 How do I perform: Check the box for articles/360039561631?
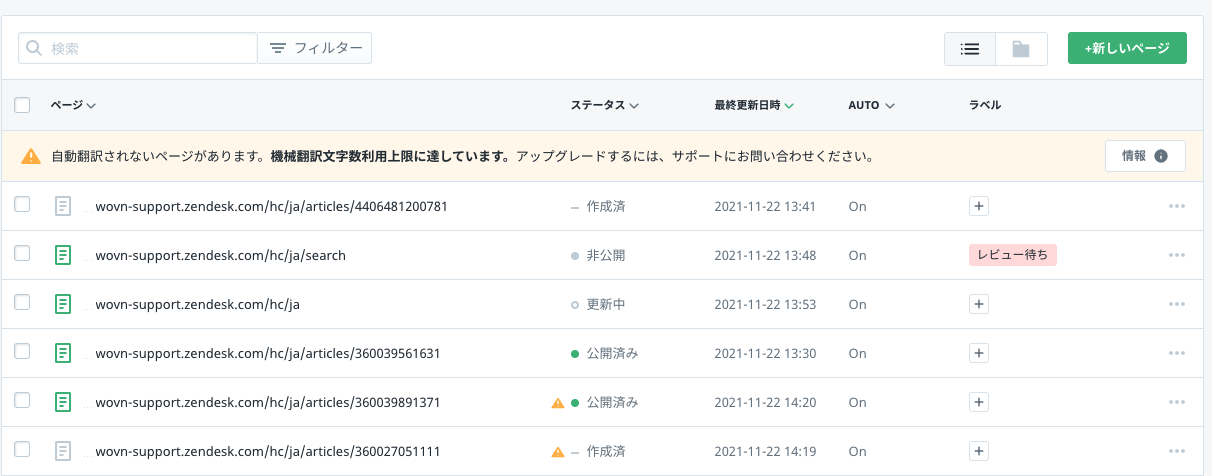[x=22, y=351]
